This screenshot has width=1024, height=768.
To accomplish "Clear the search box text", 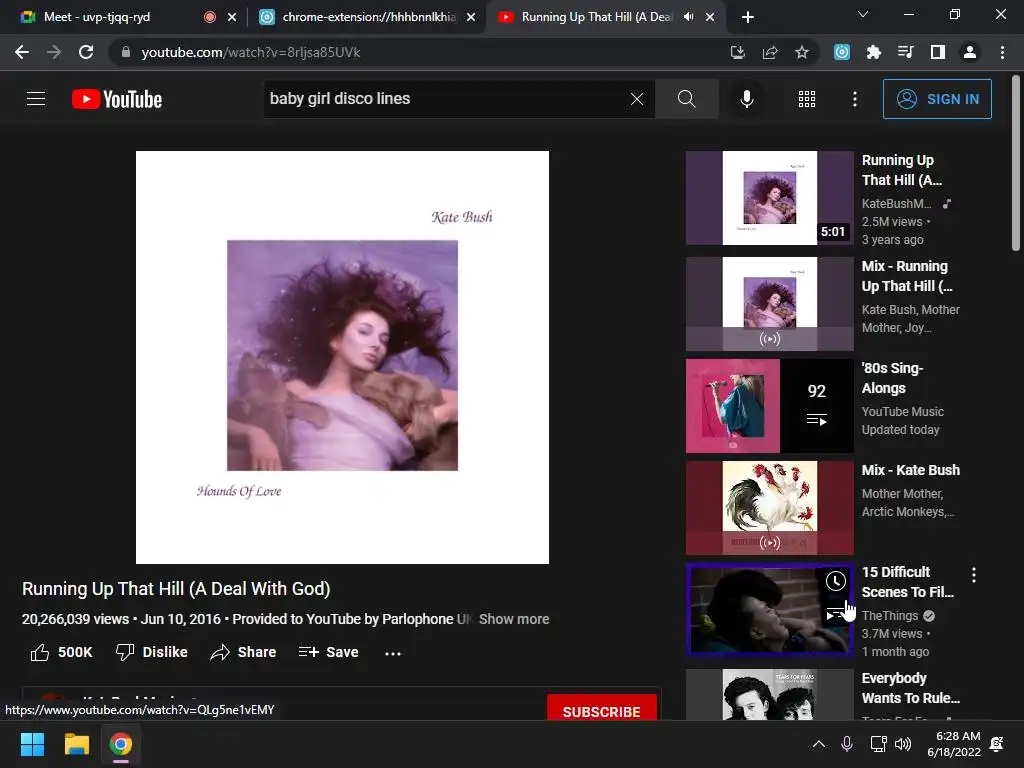I will (637, 99).
